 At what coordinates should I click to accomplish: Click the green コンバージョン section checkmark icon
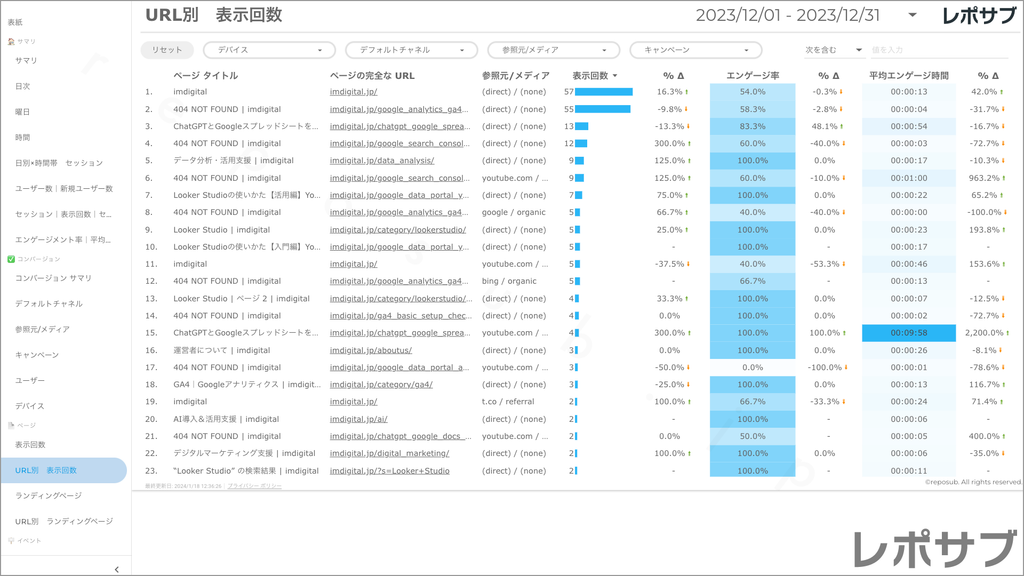[x=11, y=259]
